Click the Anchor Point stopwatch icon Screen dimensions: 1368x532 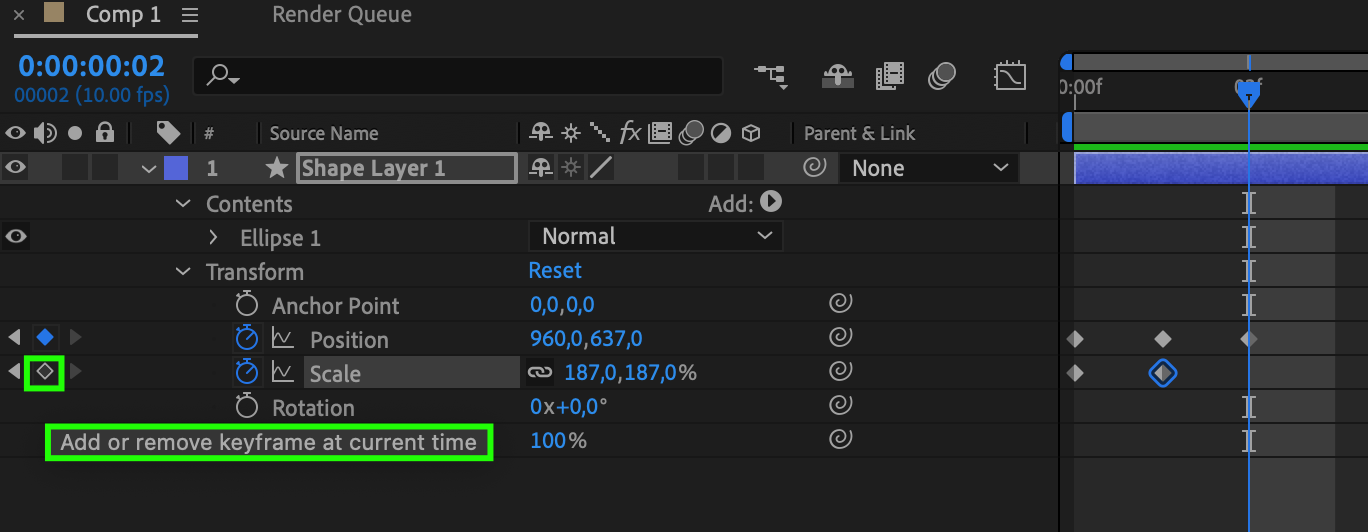click(246, 305)
